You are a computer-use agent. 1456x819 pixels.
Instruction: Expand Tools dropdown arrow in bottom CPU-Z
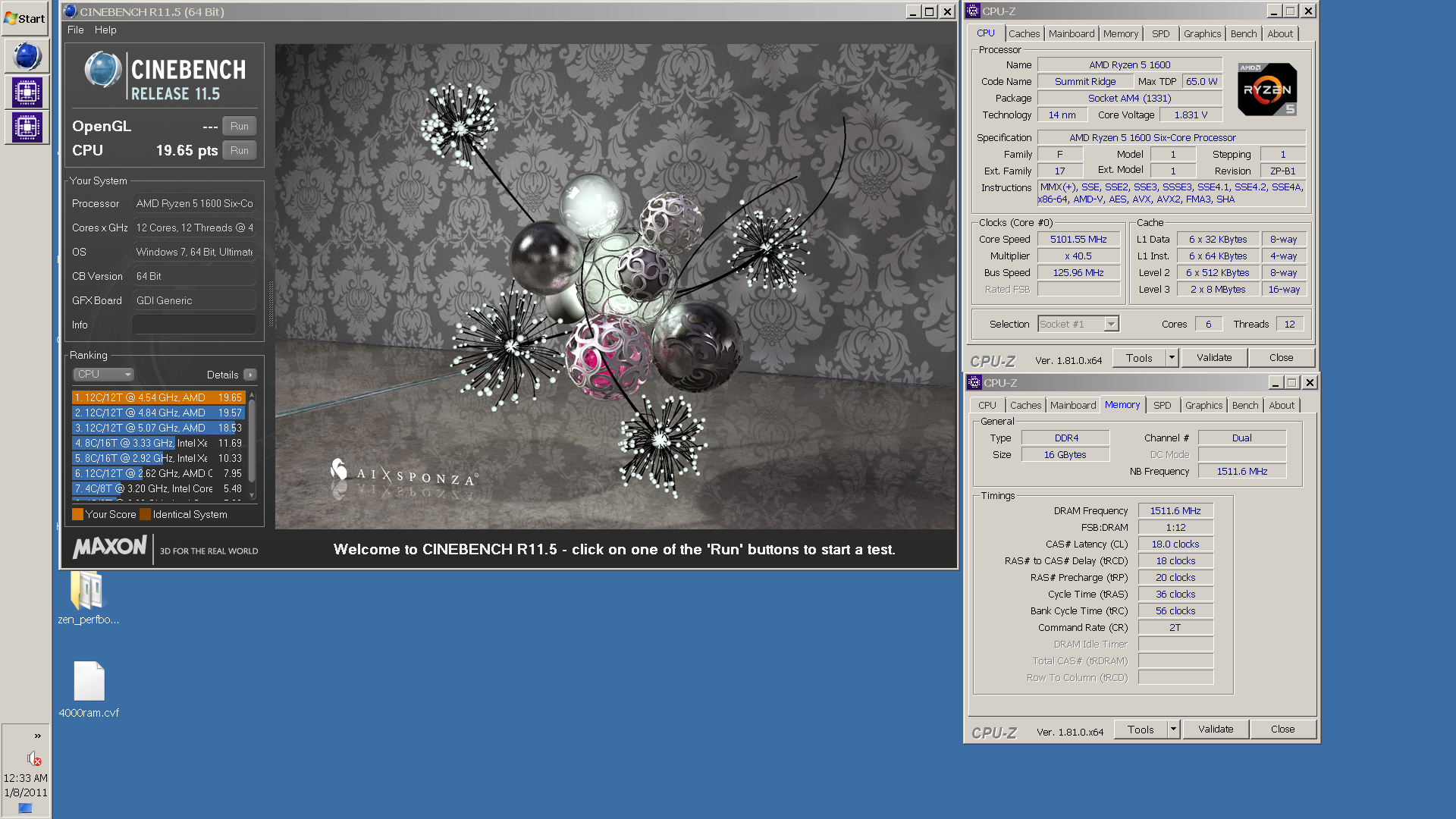click(1173, 730)
